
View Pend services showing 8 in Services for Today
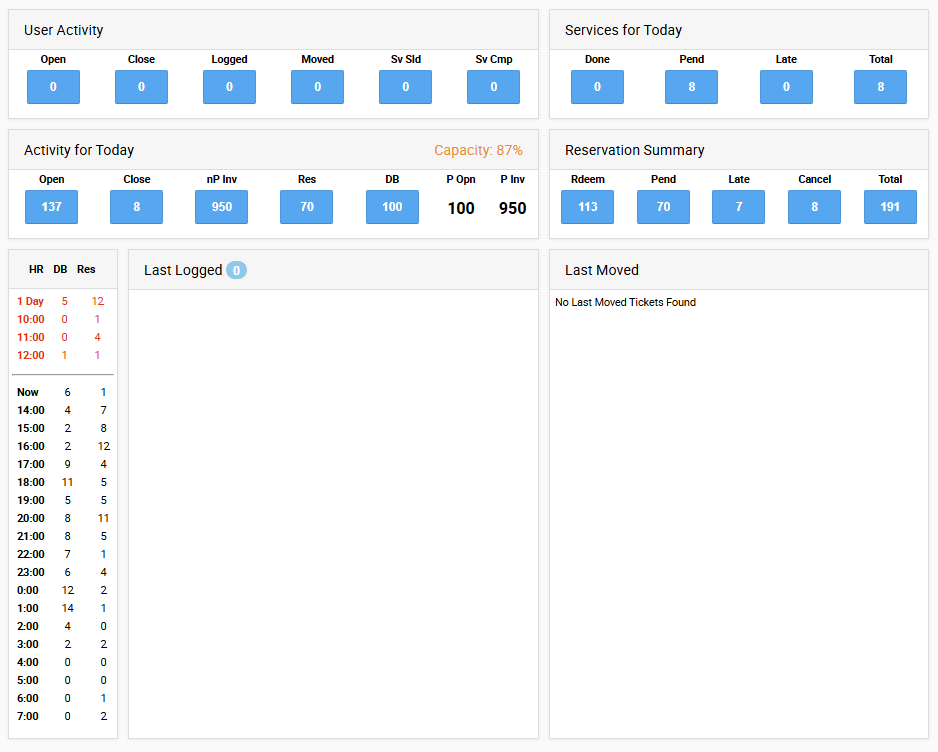click(691, 87)
